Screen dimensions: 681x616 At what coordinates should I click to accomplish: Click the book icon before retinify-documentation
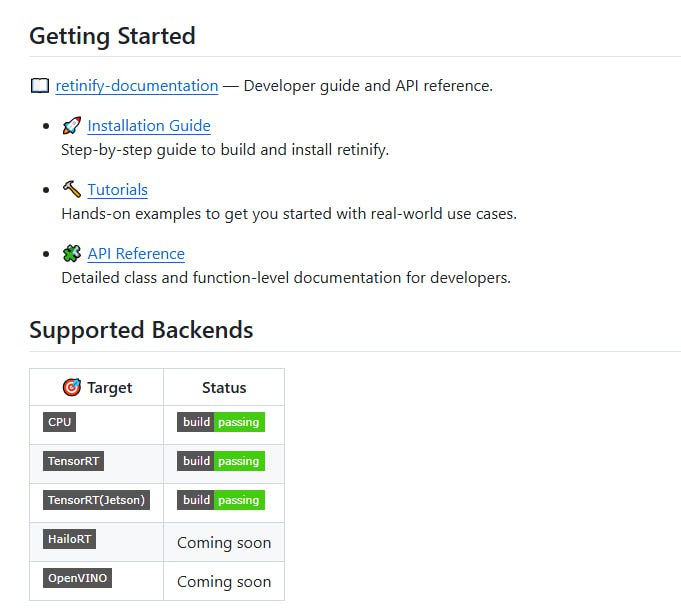pyautogui.click(x=40, y=86)
